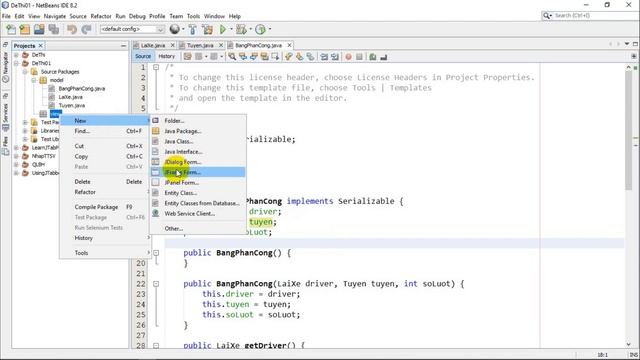Collapse the model package node

pos(34,80)
